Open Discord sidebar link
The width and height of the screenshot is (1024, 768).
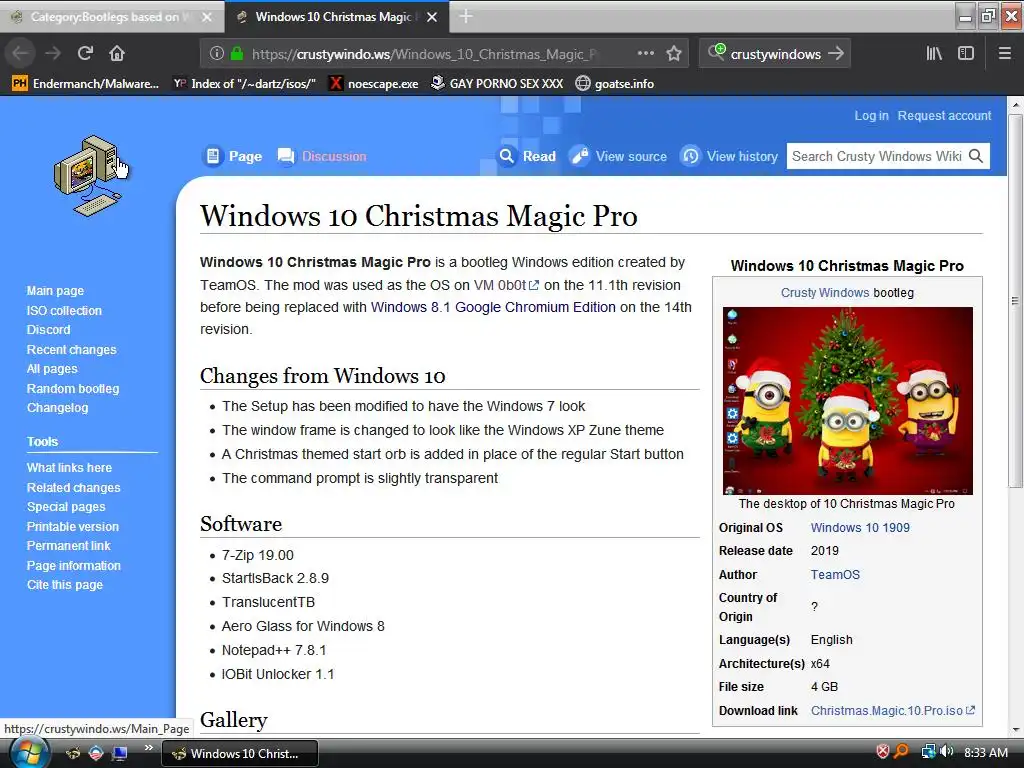pos(48,330)
